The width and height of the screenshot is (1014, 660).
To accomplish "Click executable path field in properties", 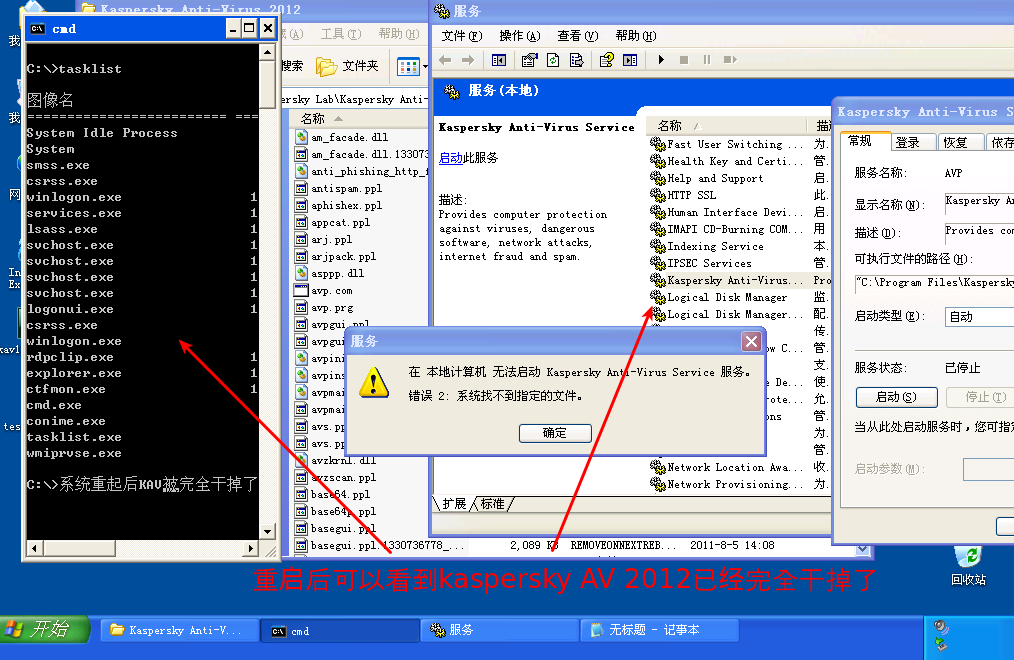I will pyautogui.click(x=934, y=282).
